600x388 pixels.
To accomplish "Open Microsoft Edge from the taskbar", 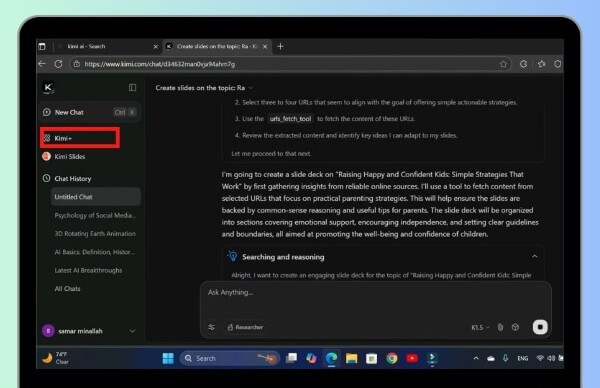I will (x=331, y=358).
